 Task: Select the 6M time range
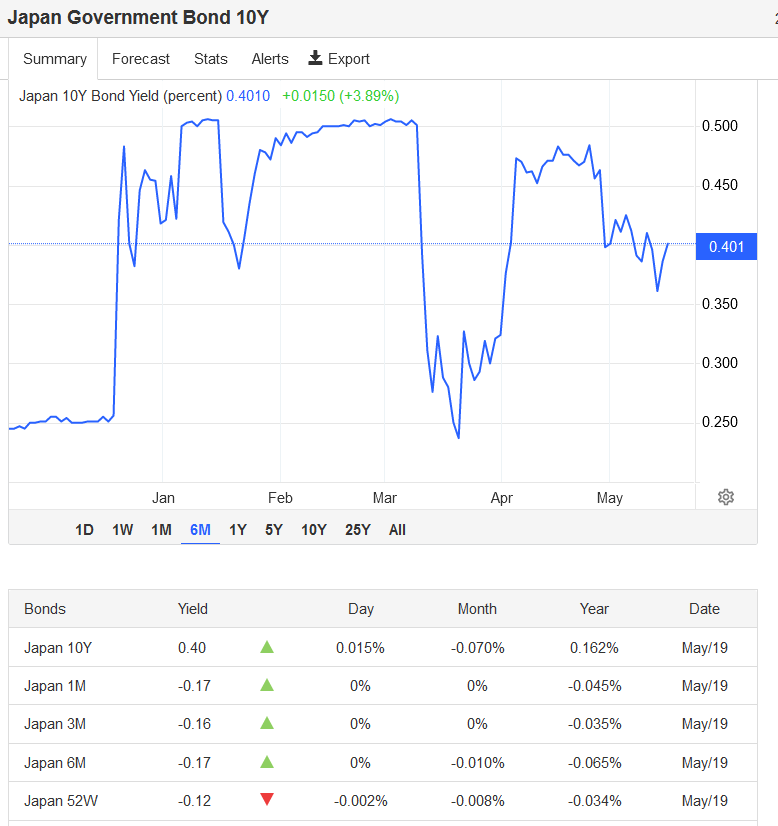tap(200, 529)
